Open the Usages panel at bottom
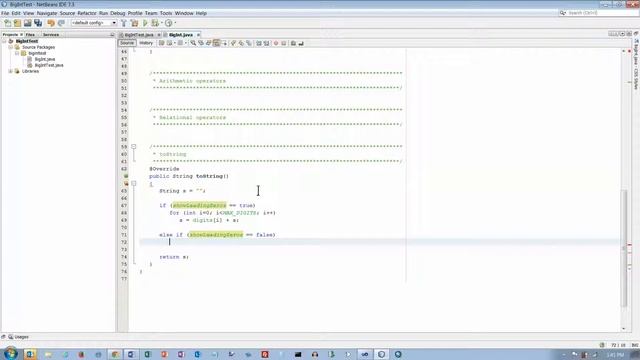 18,337
